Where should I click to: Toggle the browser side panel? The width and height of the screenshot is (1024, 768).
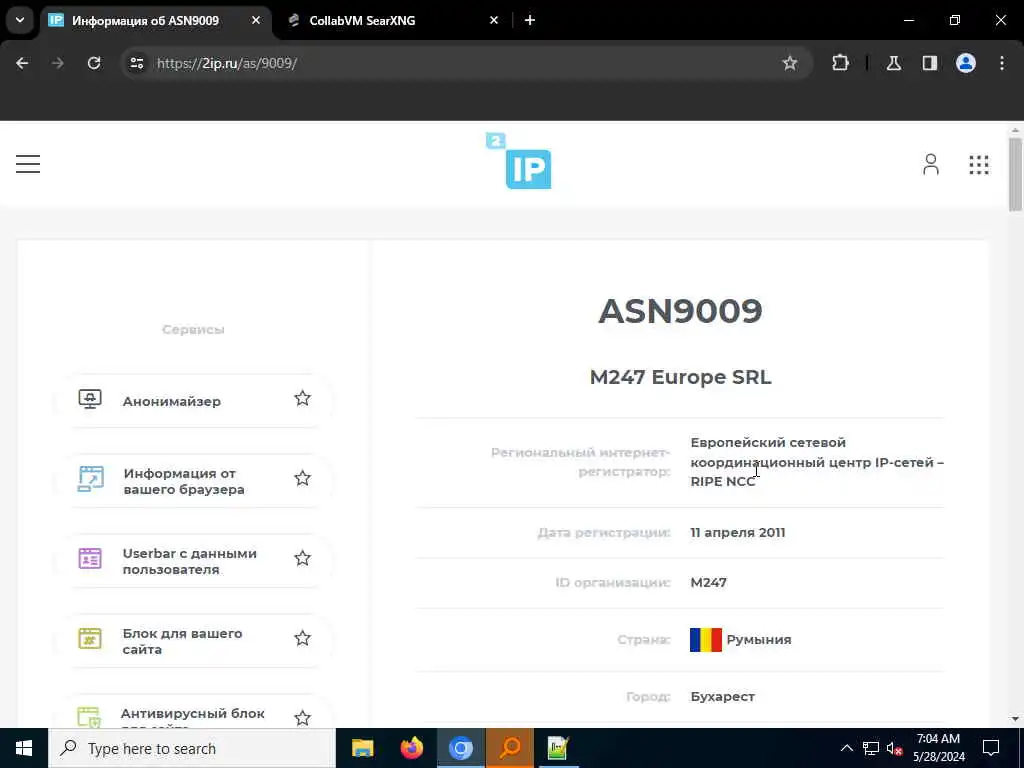coord(929,63)
